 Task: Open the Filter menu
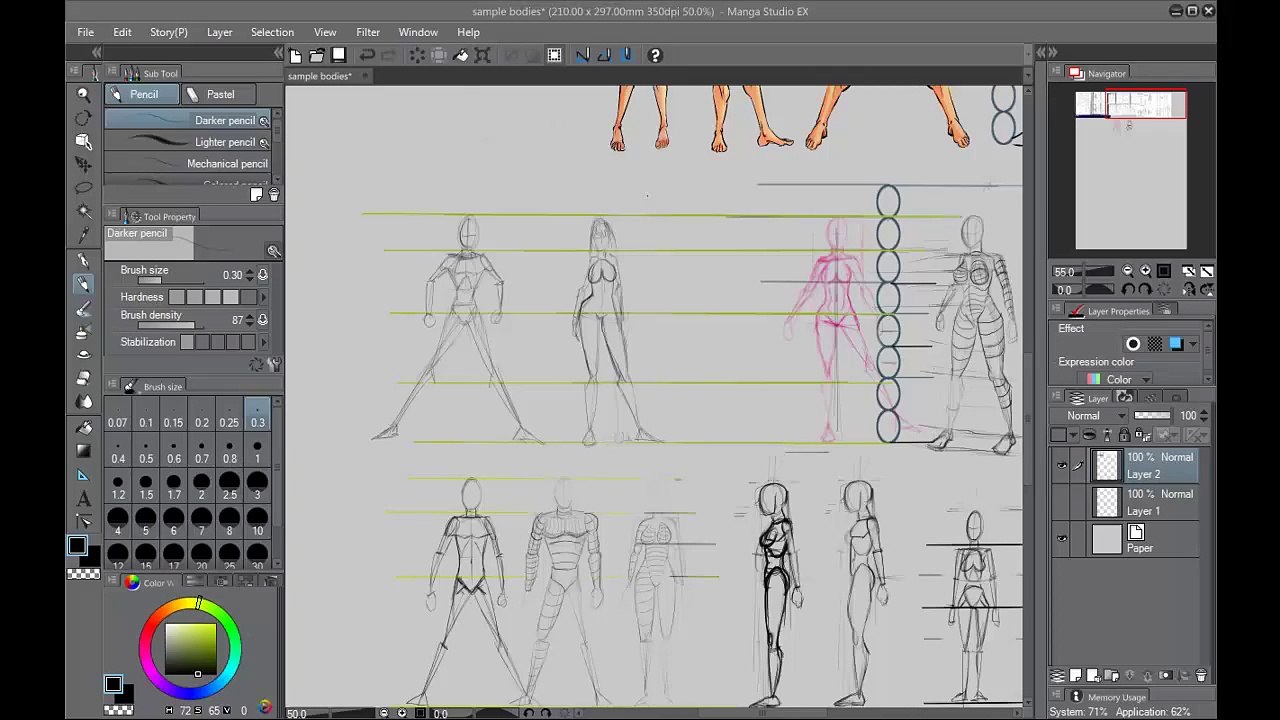368,32
